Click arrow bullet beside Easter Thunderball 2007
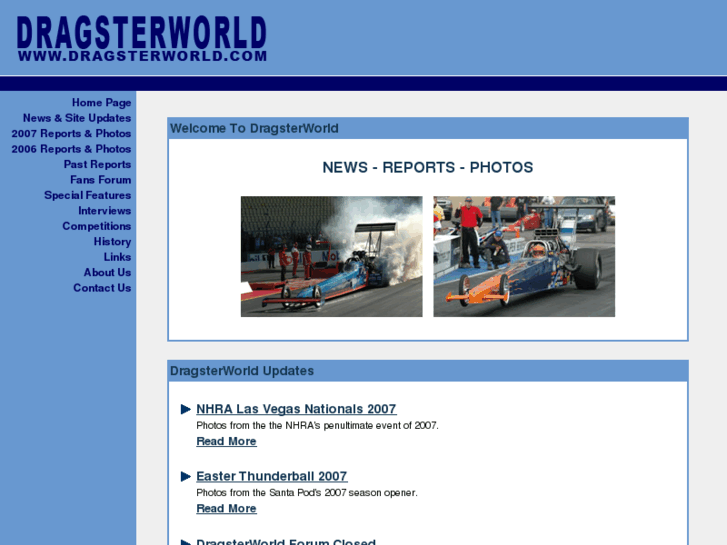 coord(186,476)
